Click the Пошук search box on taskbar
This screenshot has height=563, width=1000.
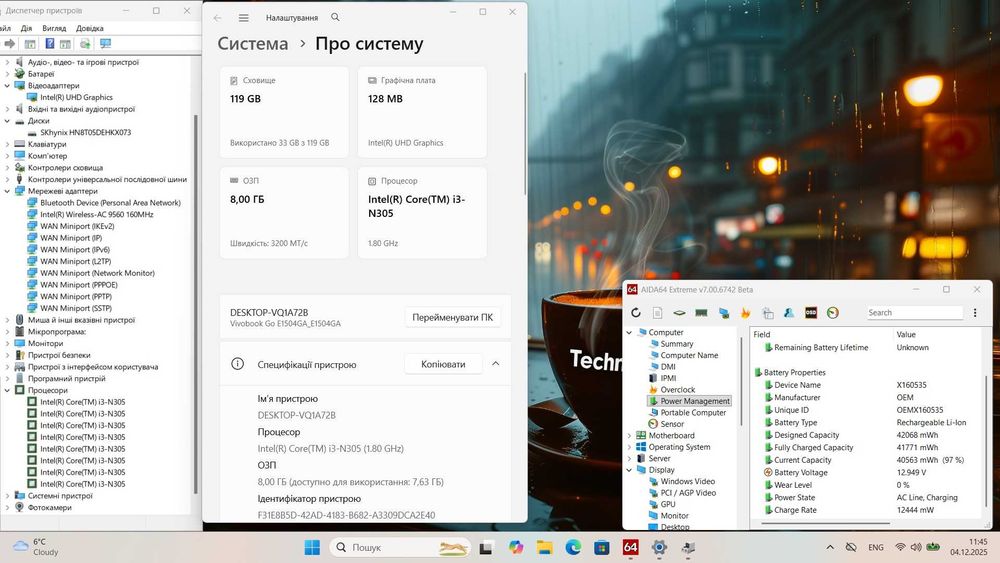[x=401, y=547]
